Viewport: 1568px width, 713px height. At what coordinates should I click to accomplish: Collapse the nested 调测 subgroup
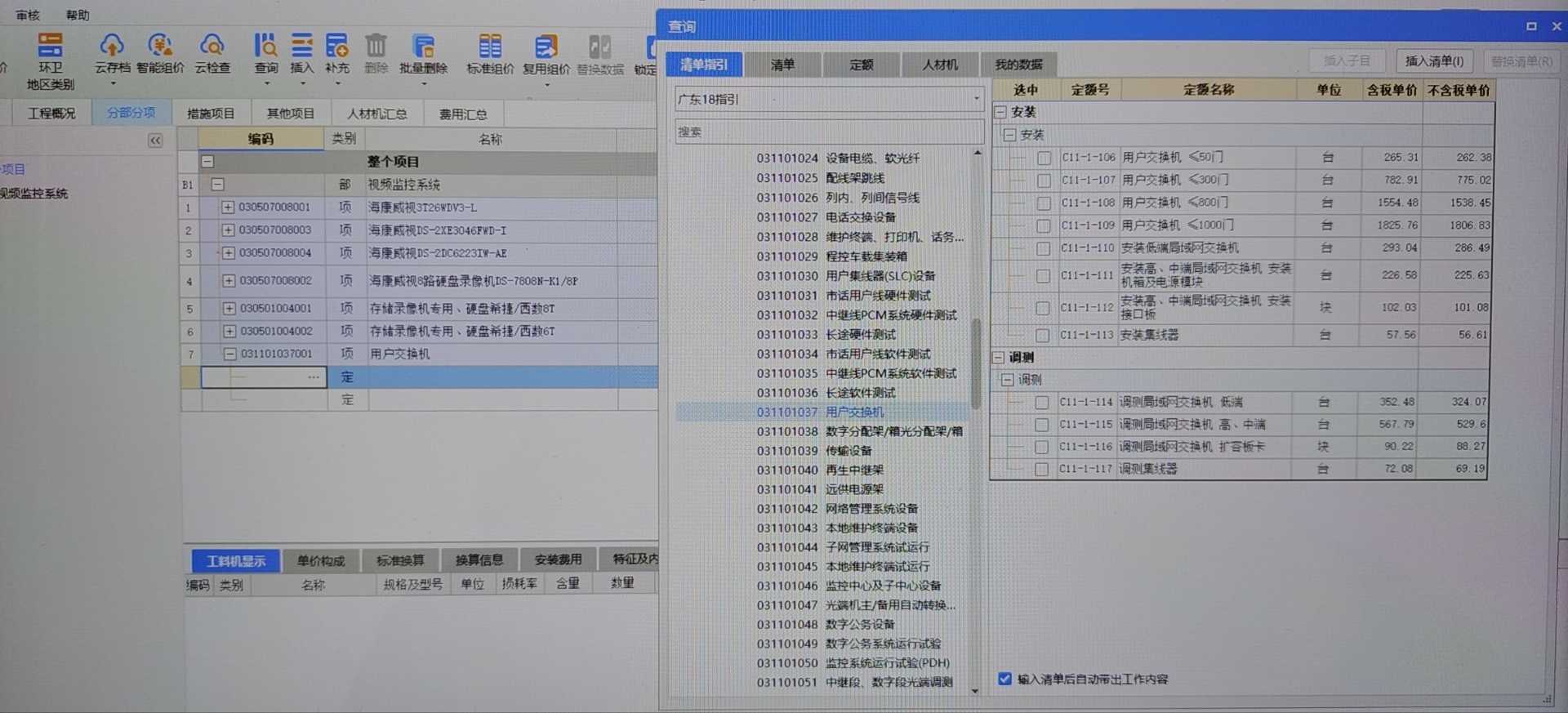pyautogui.click(x=1008, y=380)
